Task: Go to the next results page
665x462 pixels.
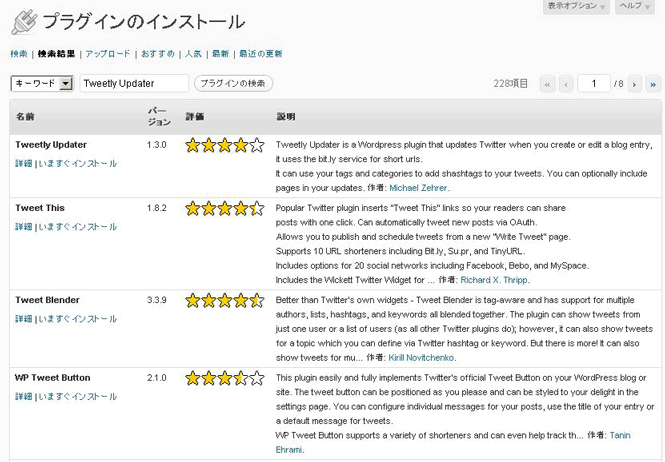Action: tap(634, 84)
